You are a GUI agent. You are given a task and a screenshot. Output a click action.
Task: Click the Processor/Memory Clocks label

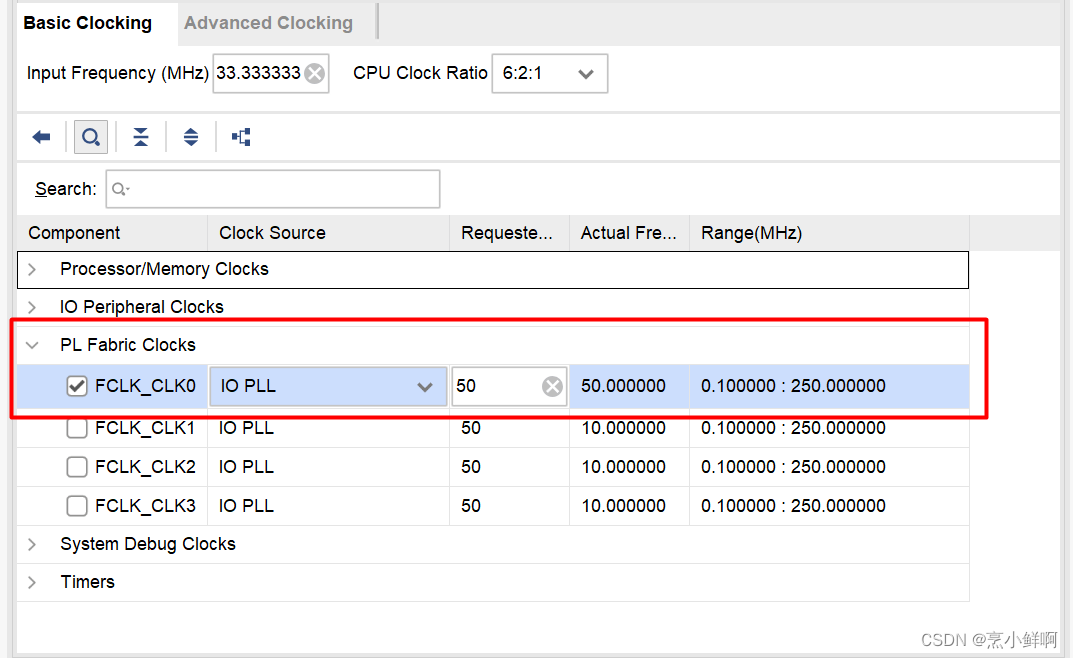(x=164, y=269)
